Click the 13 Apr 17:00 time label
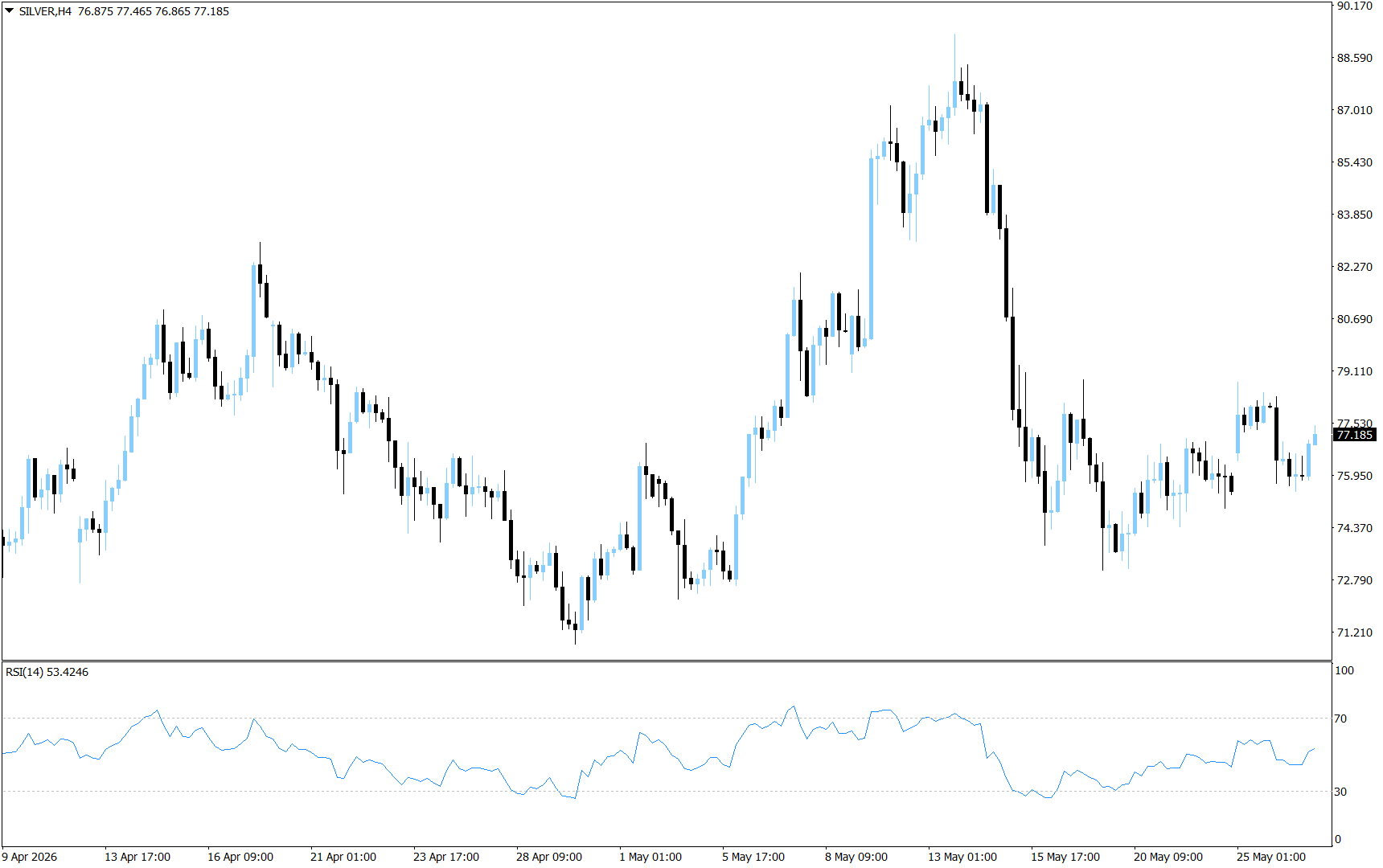Image resolution: width=1383 pixels, height=868 pixels. (137, 857)
